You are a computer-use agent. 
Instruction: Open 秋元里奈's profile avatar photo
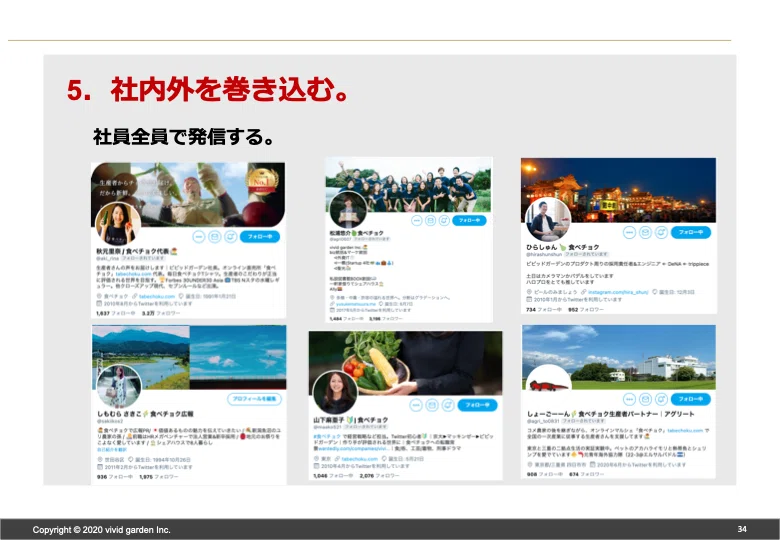pos(118,224)
